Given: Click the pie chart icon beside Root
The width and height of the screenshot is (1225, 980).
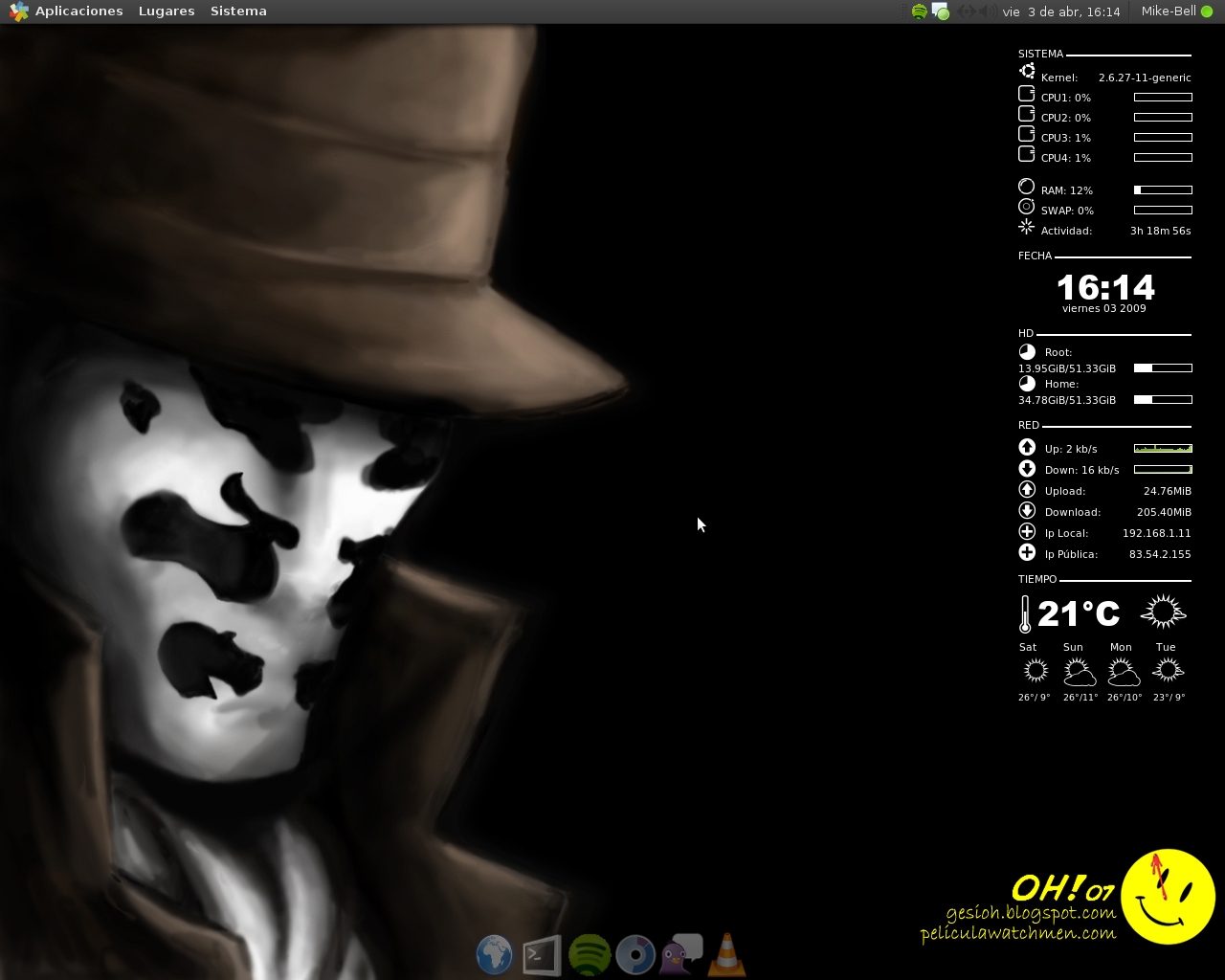Looking at the screenshot, I should (x=1027, y=351).
